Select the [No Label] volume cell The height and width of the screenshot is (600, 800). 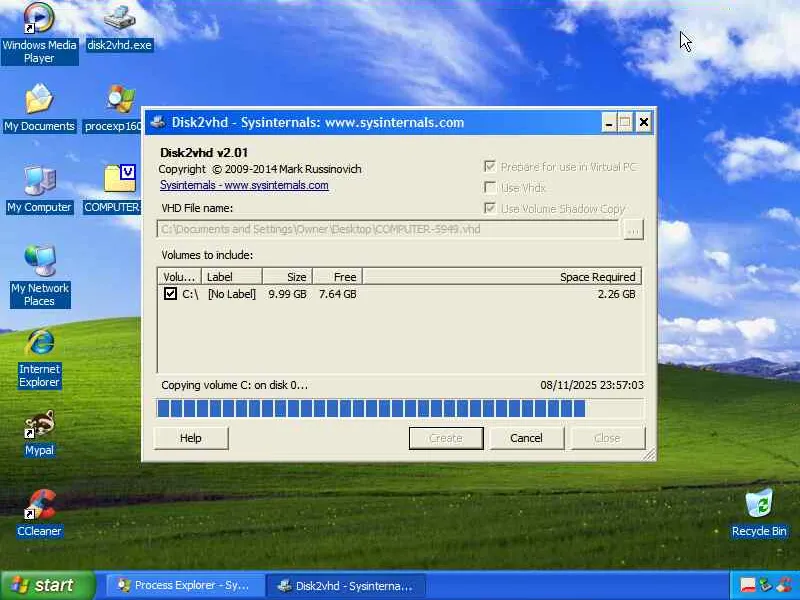(232, 294)
